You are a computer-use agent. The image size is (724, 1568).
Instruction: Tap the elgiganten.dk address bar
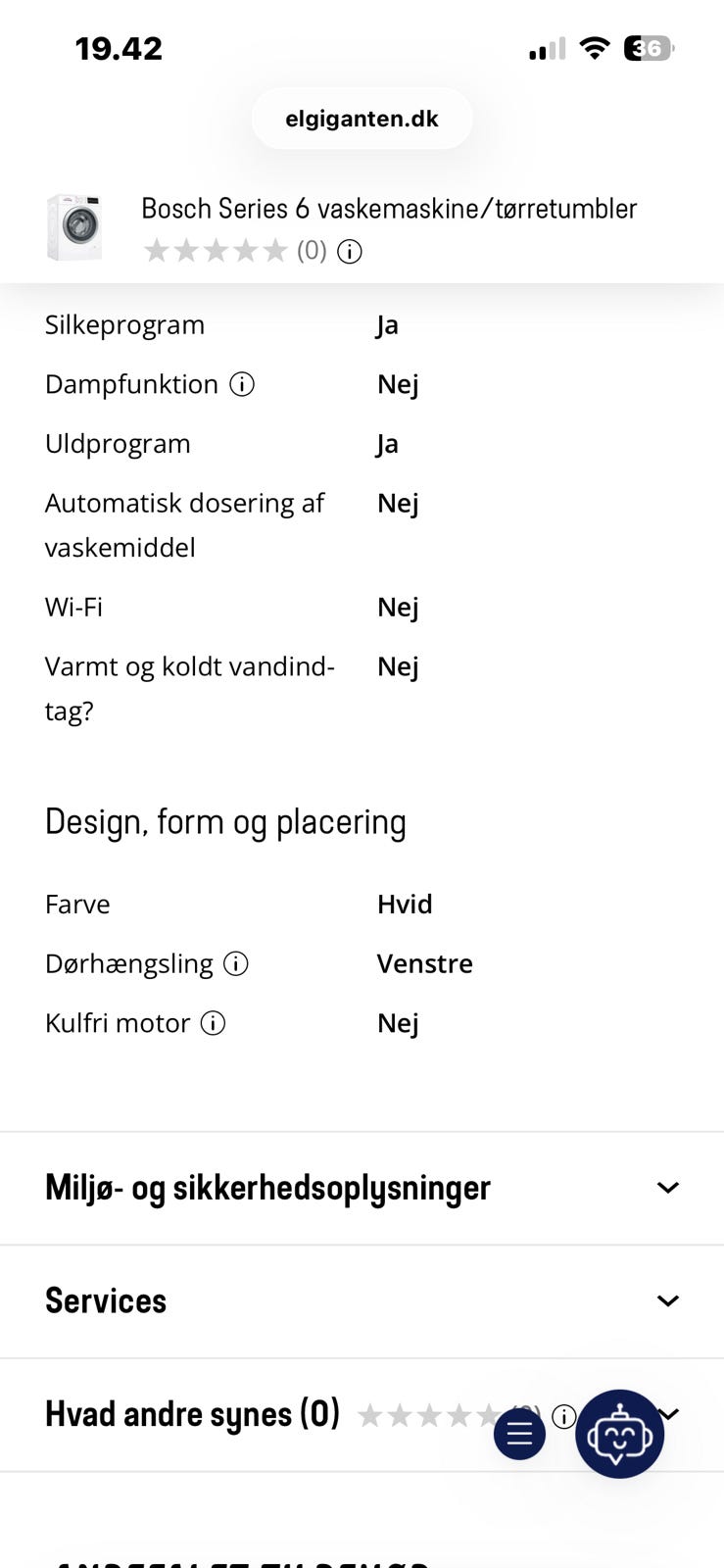(x=362, y=119)
